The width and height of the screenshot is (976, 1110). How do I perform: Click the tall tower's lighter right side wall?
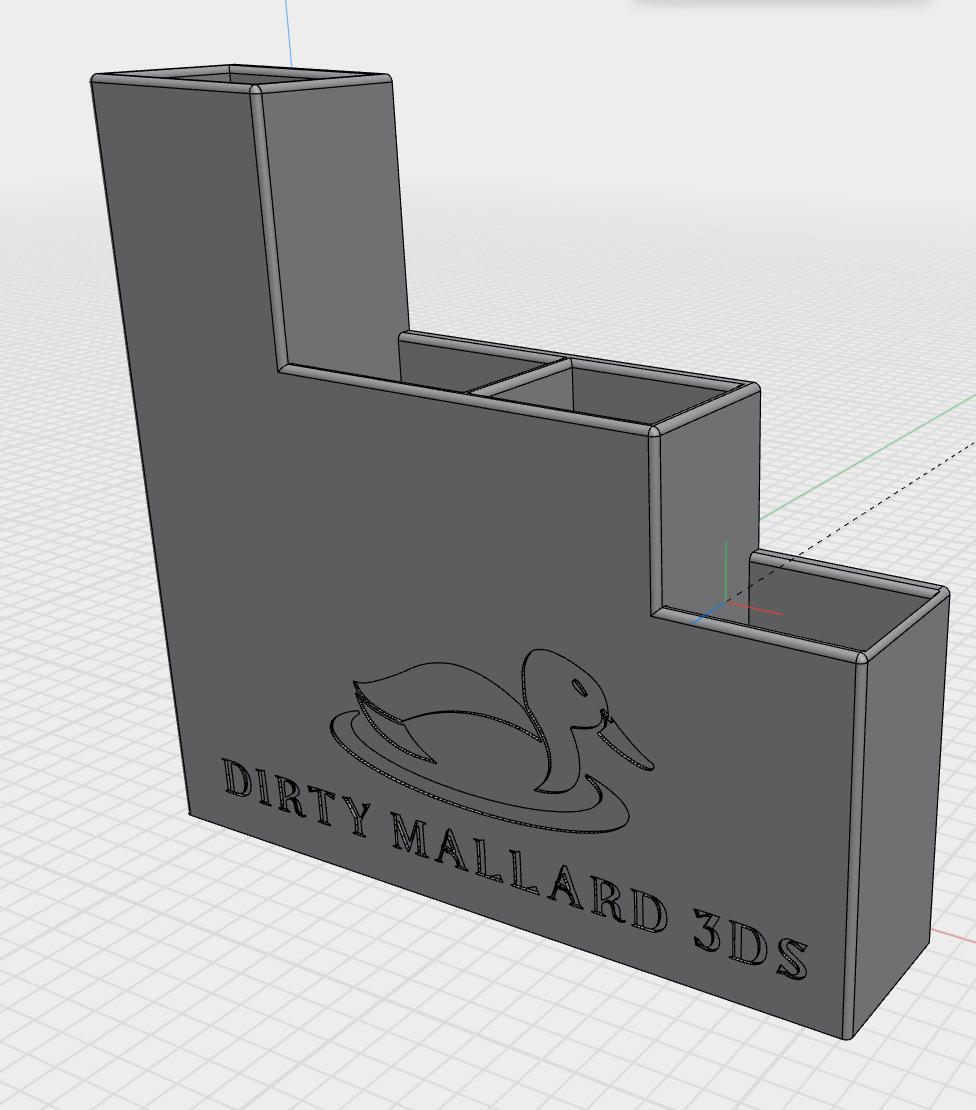tap(335, 230)
